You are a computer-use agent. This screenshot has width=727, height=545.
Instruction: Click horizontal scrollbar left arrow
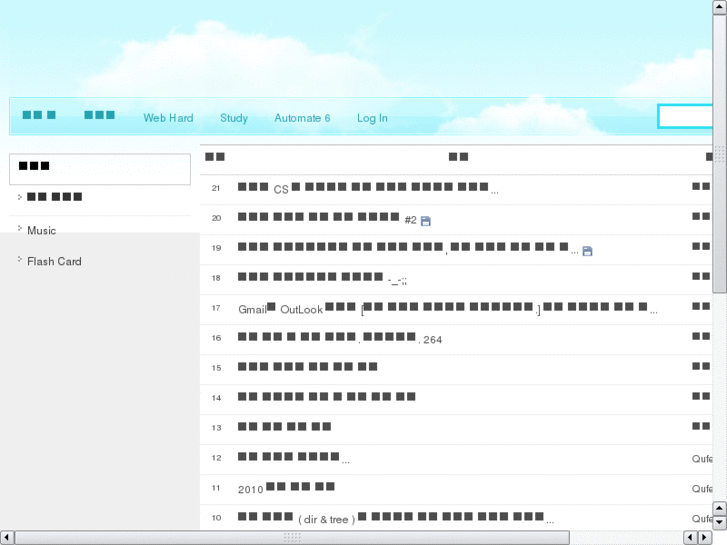[x=6, y=538]
